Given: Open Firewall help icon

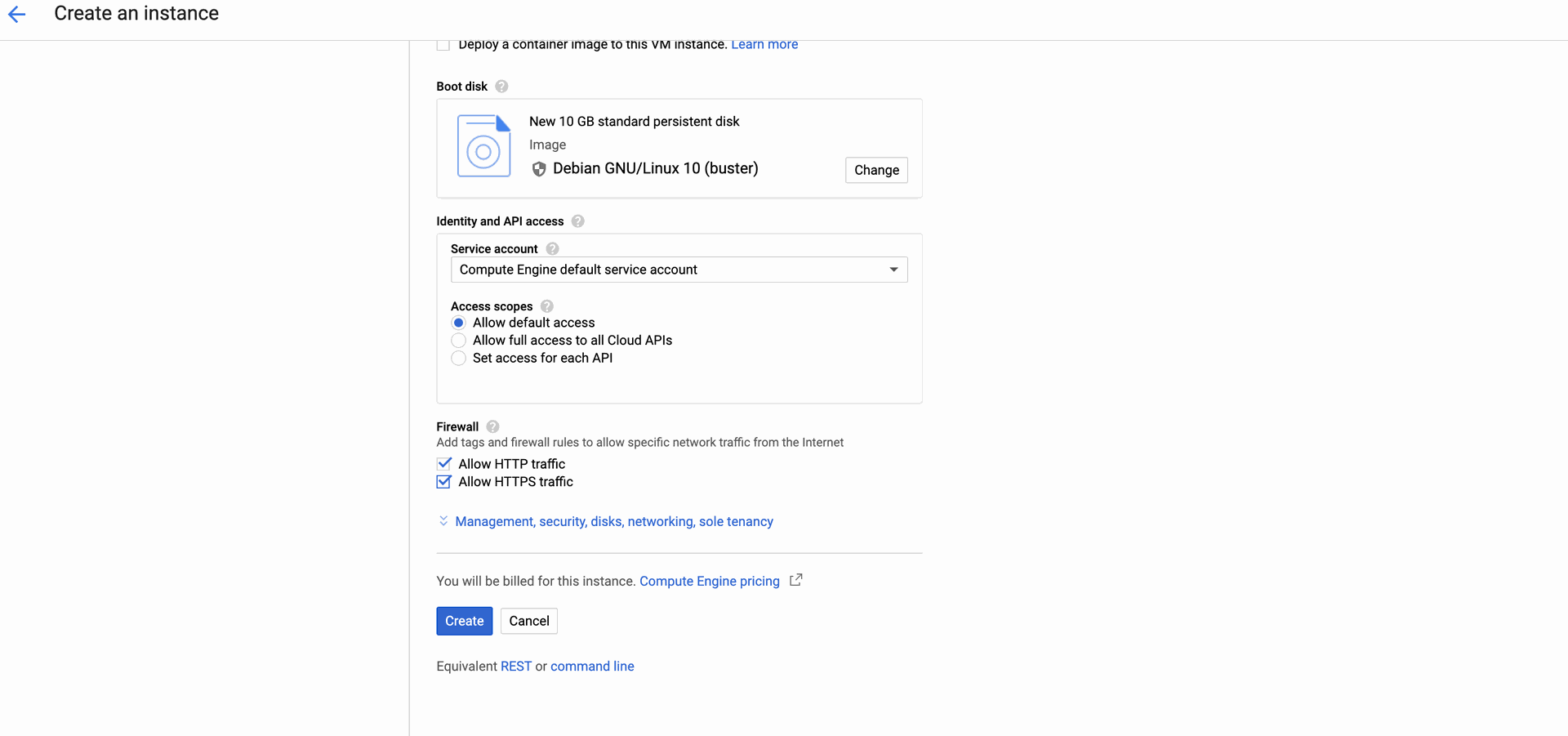Looking at the screenshot, I should click(x=492, y=426).
